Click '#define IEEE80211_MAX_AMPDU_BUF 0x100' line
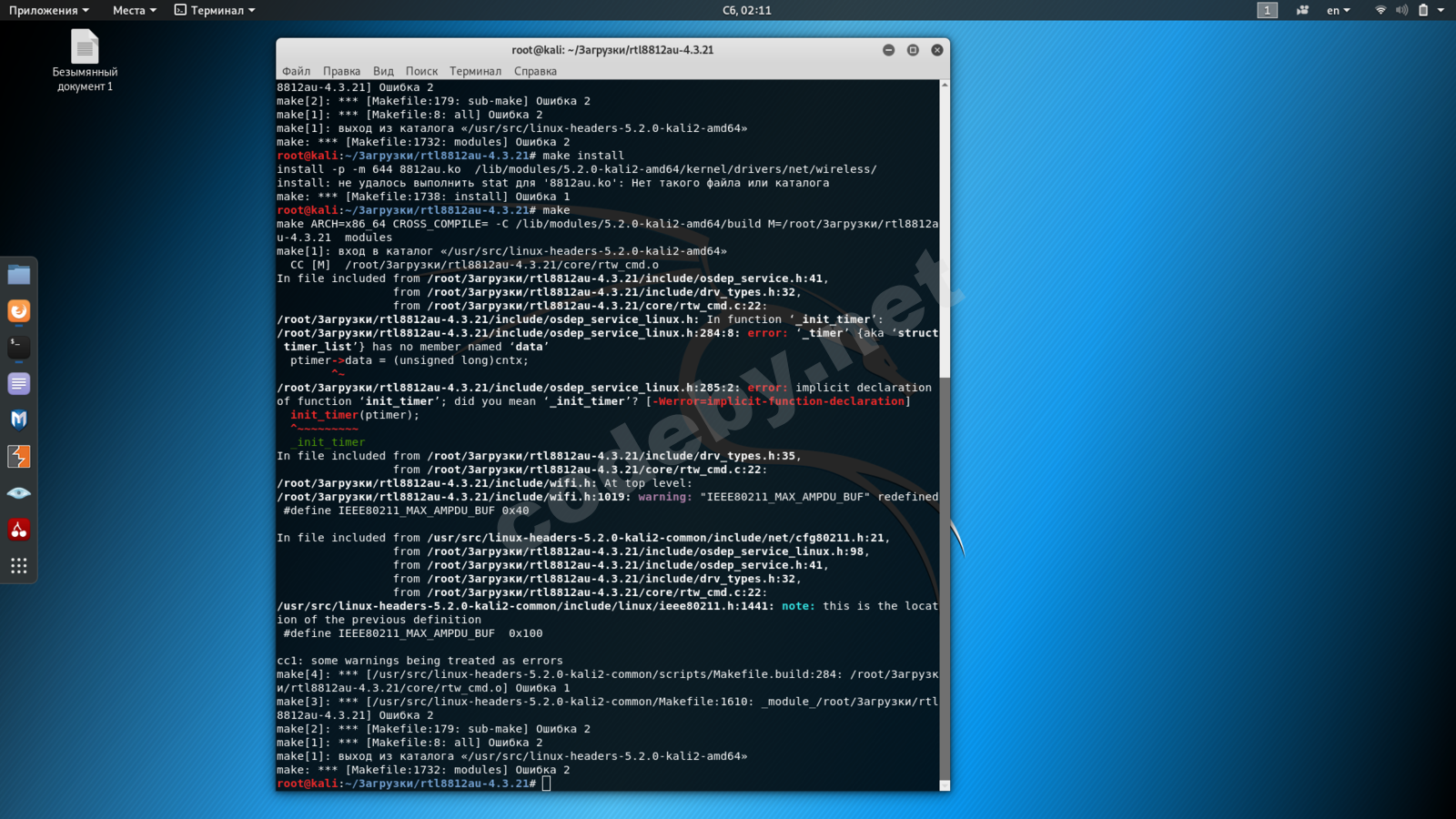The image size is (1456, 819). [x=413, y=633]
